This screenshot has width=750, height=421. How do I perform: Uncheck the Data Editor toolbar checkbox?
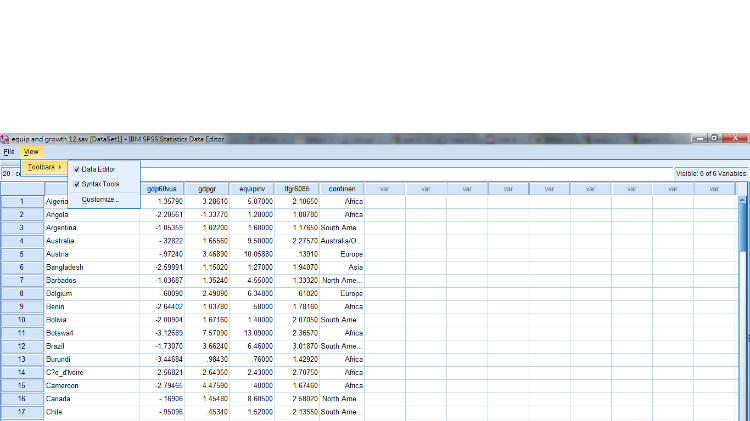click(77, 169)
